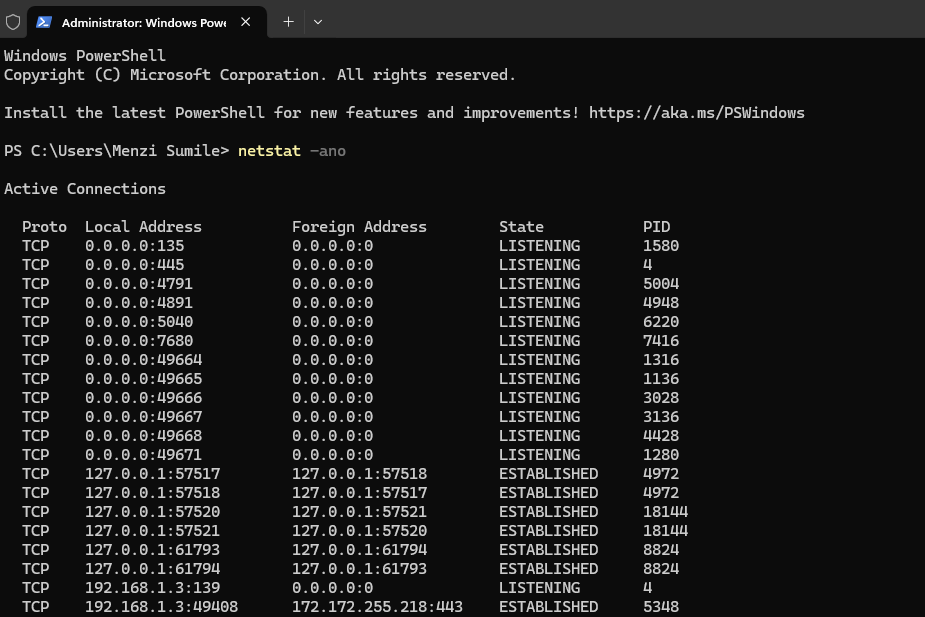Close the Administrator Windows PowerShell tab
Viewport: 925px width, 617px height.
246,21
